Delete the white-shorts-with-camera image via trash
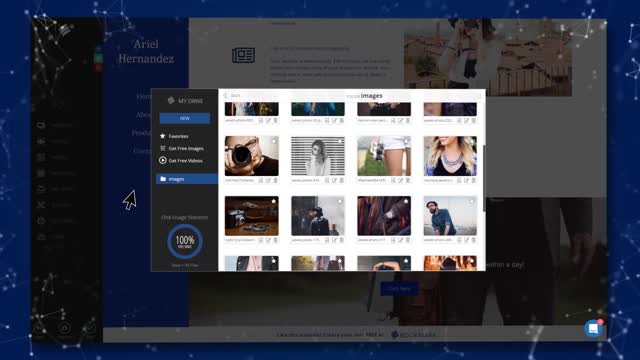Image resolution: width=640 pixels, height=360 pixels. (x=408, y=180)
